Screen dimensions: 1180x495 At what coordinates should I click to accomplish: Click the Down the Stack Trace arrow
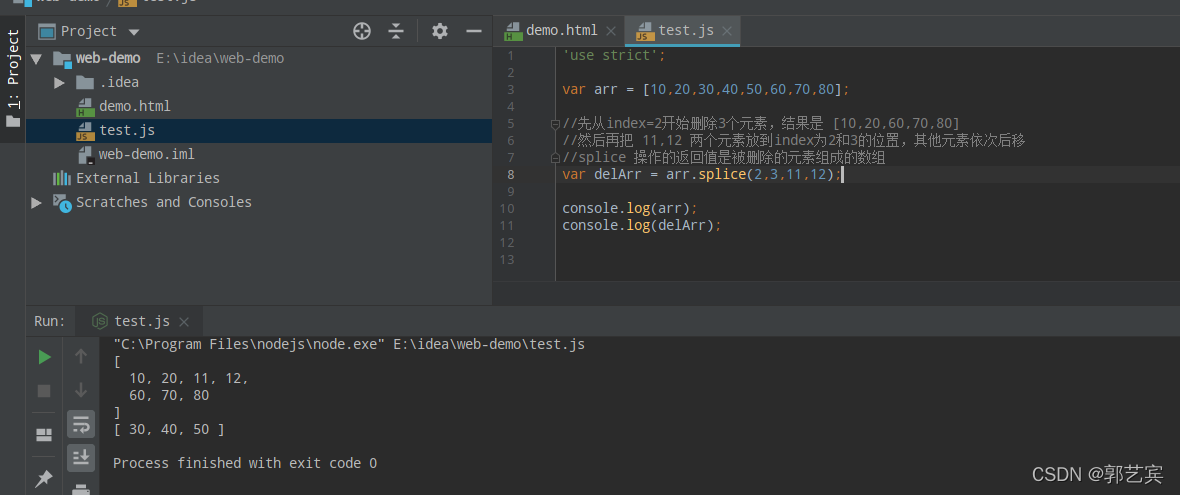(81, 390)
